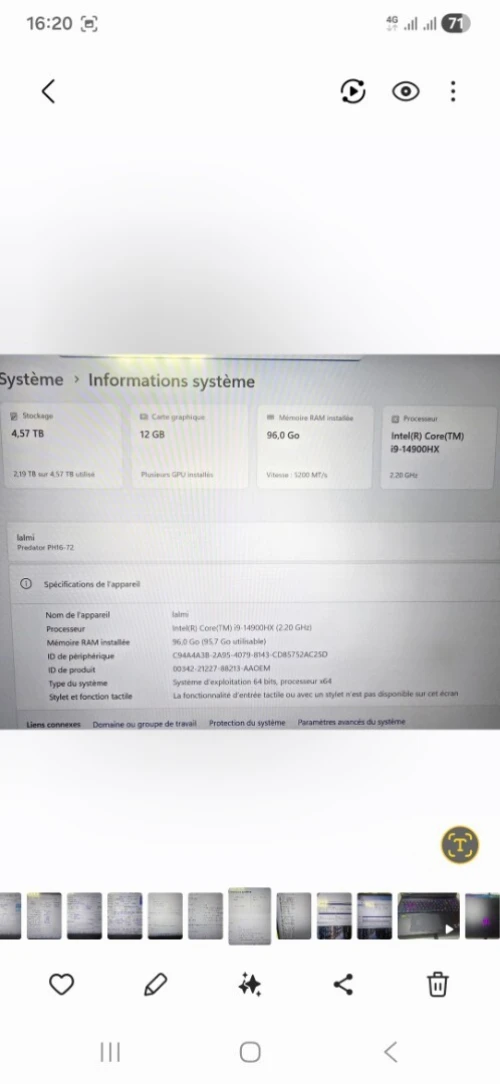Delete the photo with trash icon
500x1084 pixels.
(x=438, y=984)
